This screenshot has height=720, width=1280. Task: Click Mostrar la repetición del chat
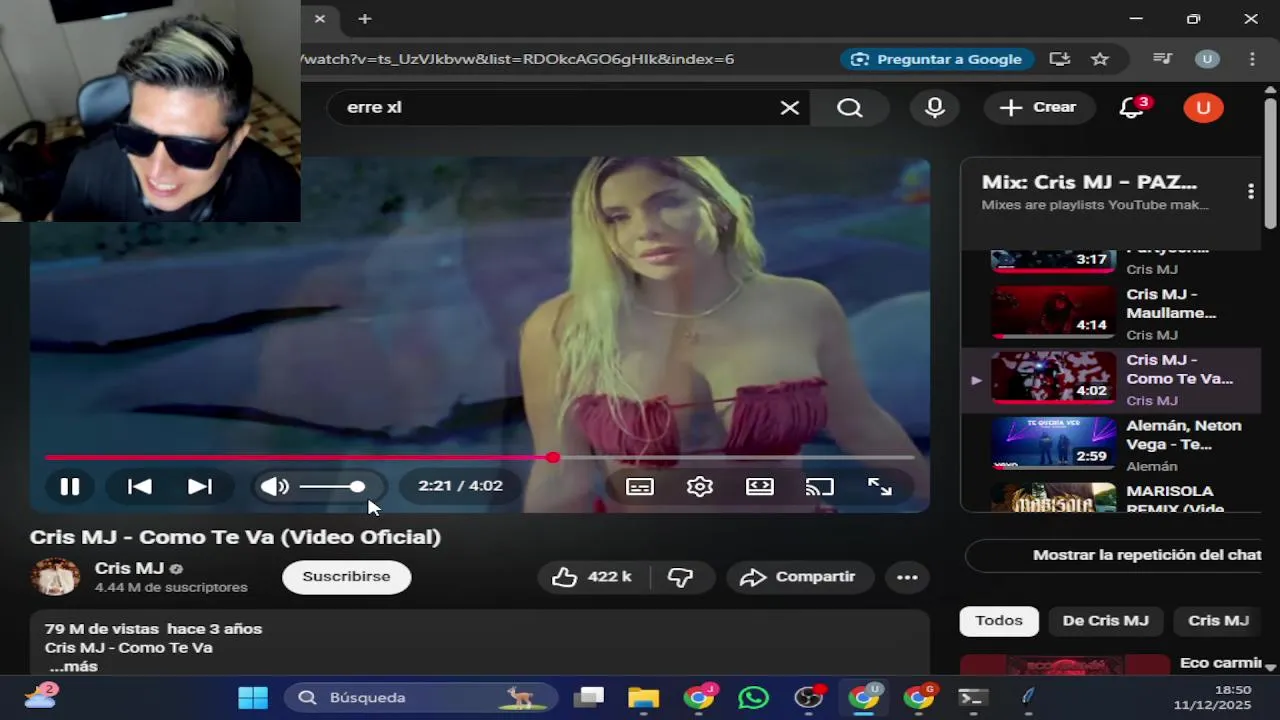(x=1146, y=555)
